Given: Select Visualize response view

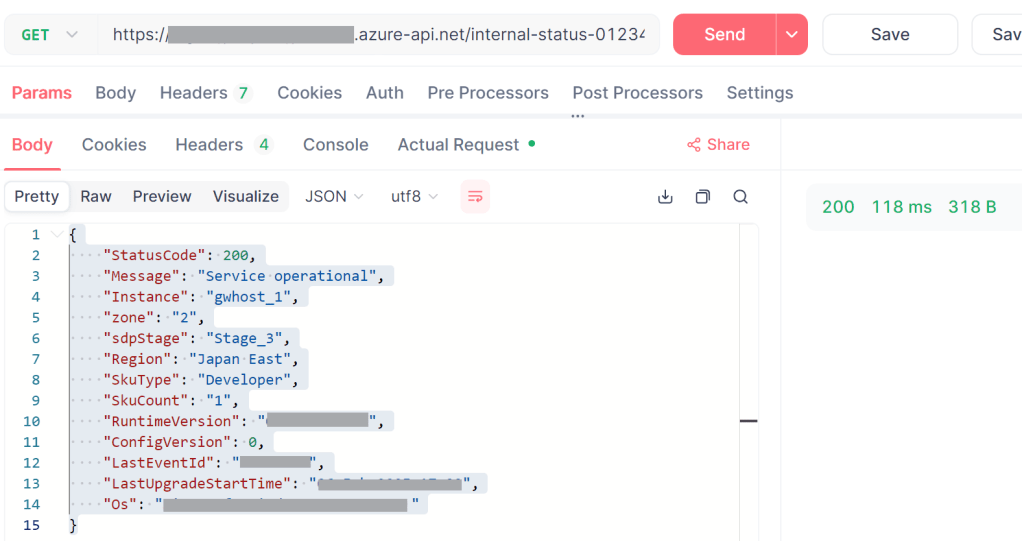Looking at the screenshot, I should pos(245,197).
